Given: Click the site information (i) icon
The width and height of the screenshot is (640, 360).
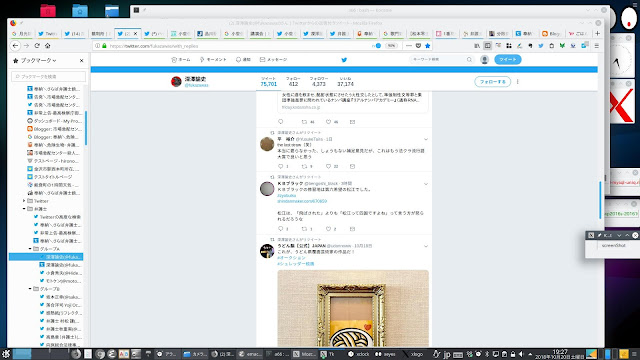Looking at the screenshot, I should click(x=98, y=46).
